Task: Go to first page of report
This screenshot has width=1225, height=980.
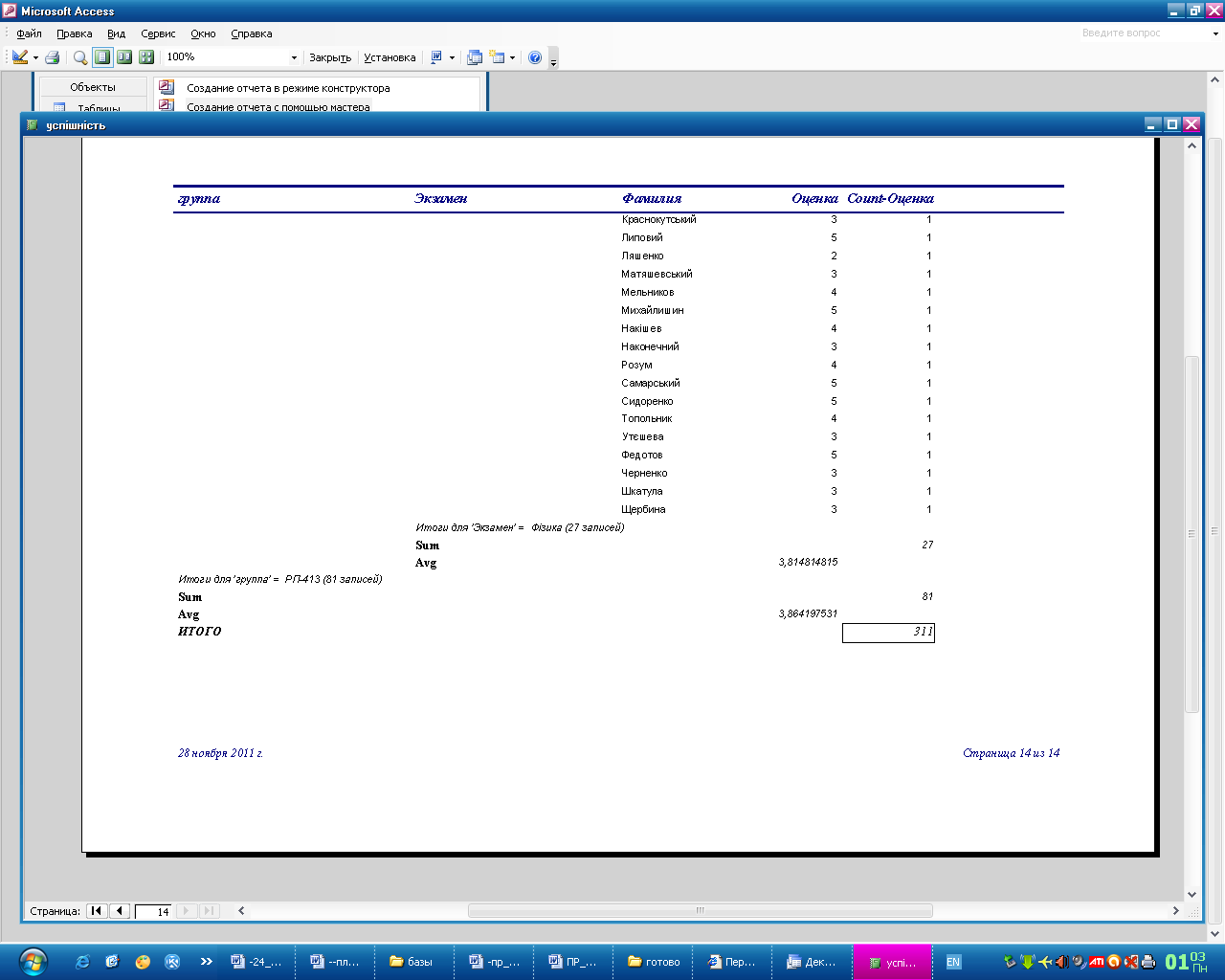Action: point(97,911)
